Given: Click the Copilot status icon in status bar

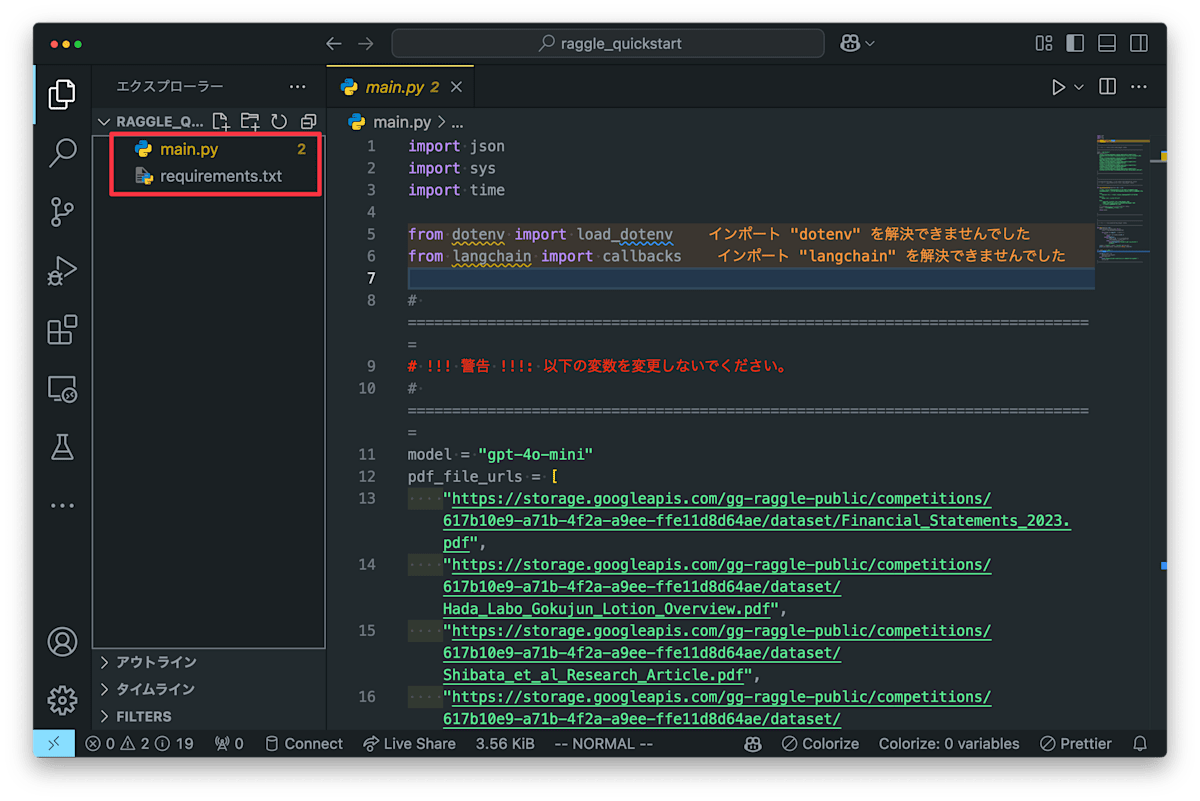Looking at the screenshot, I should pyautogui.click(x=753, y=744).
